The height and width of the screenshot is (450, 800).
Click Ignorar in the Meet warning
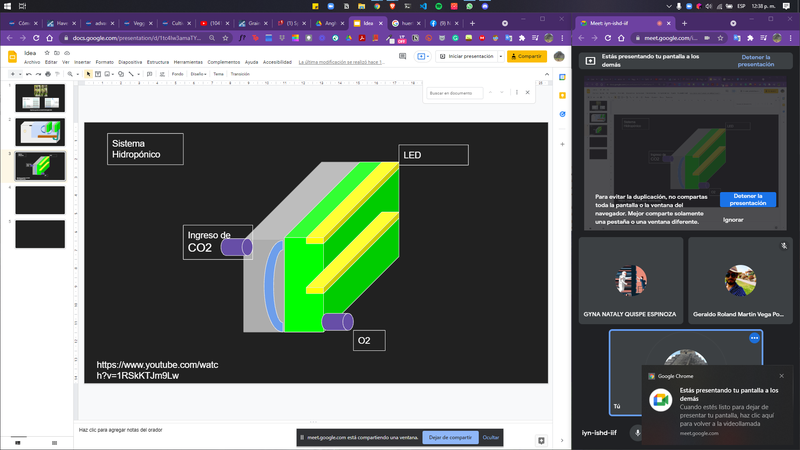733,219
